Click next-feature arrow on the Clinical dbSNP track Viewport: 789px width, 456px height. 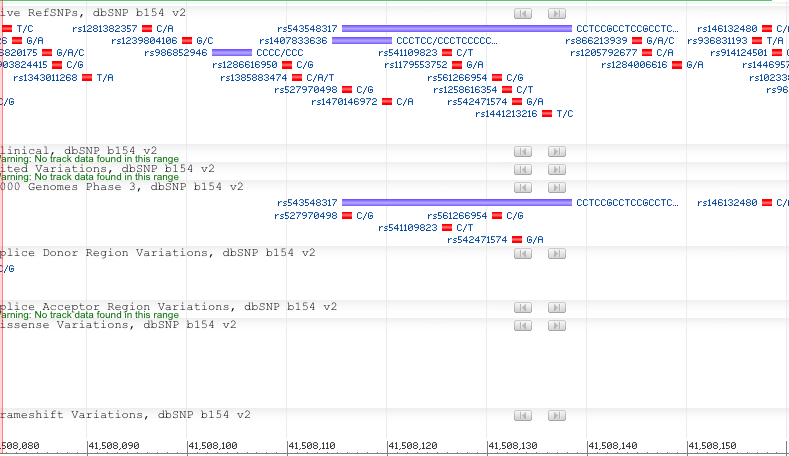tap(557, 151)
